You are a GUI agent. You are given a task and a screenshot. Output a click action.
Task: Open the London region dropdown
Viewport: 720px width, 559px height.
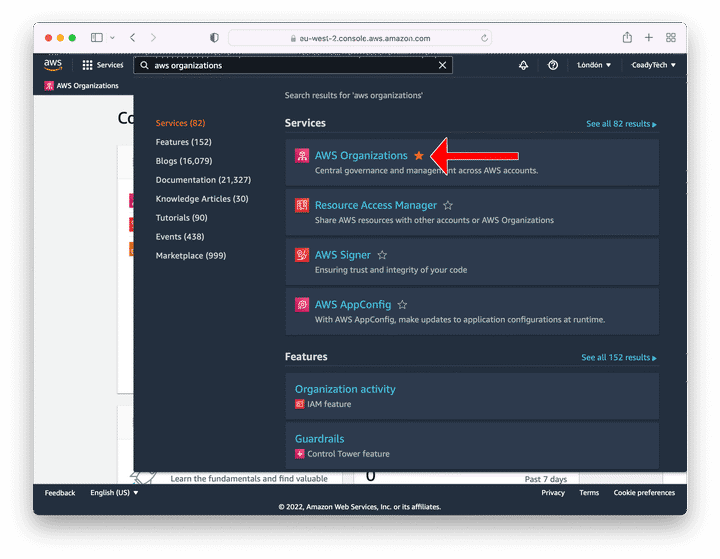(x=594, y=65)
